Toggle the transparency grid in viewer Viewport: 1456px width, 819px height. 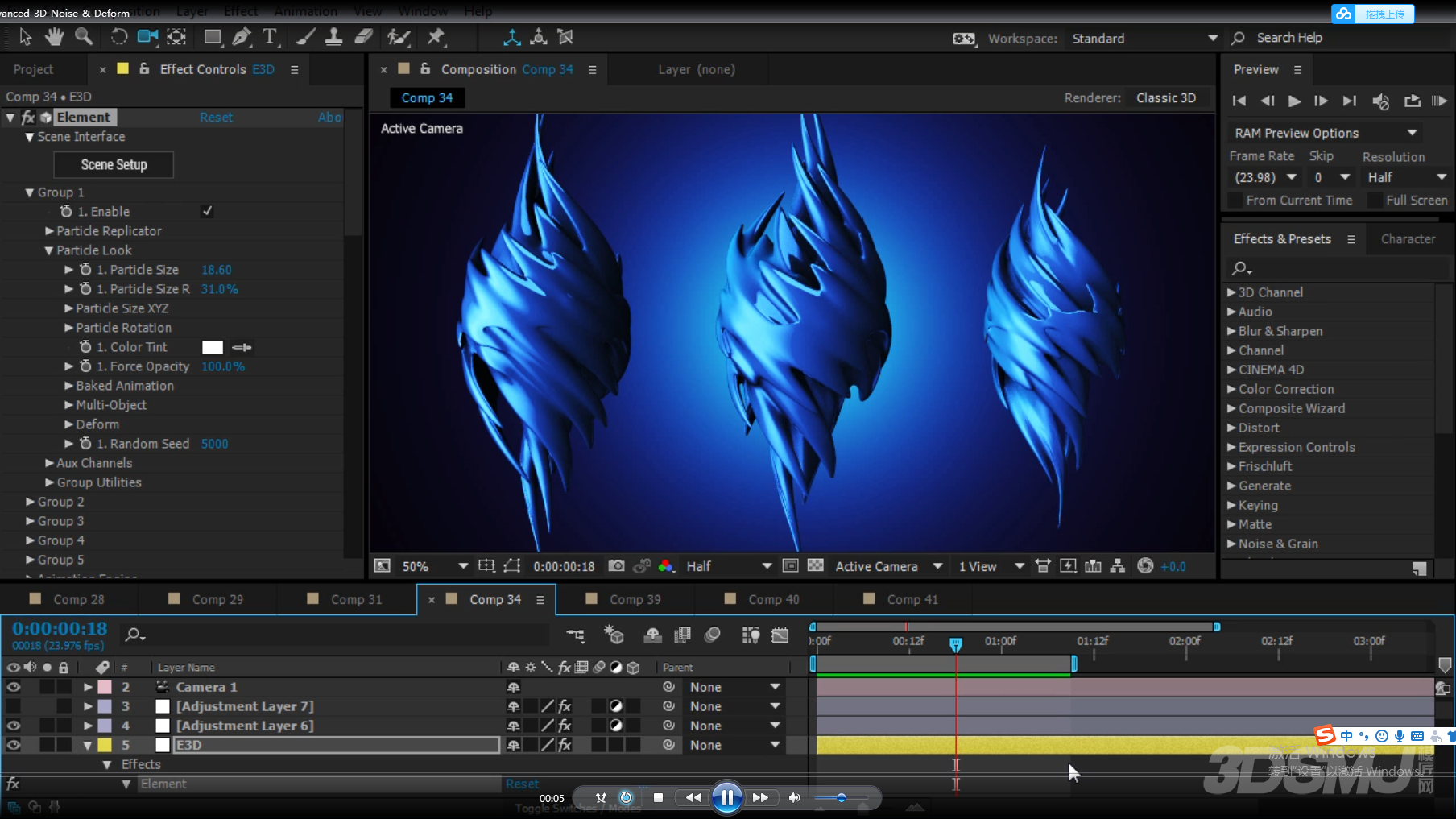pos(815,566)
